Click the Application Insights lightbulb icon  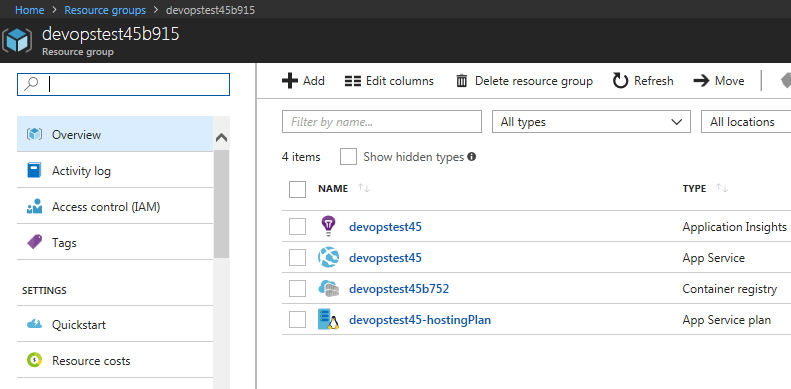click(328, 226)
